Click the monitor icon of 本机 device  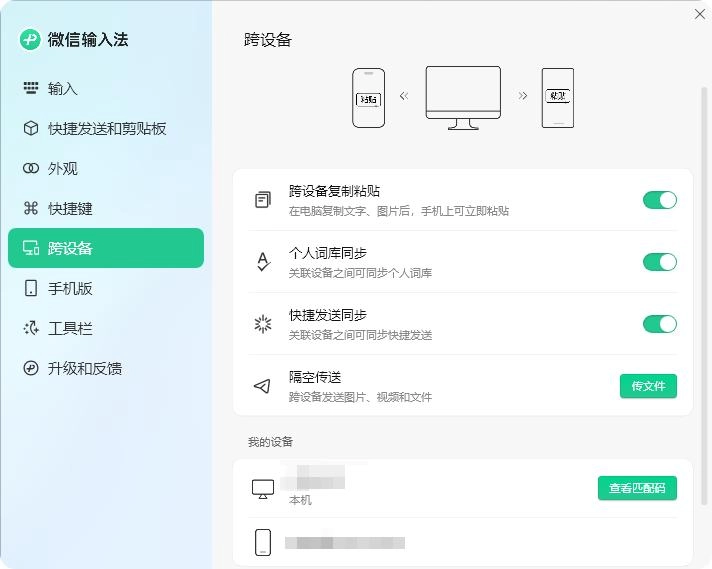click(x=263, y=489)
